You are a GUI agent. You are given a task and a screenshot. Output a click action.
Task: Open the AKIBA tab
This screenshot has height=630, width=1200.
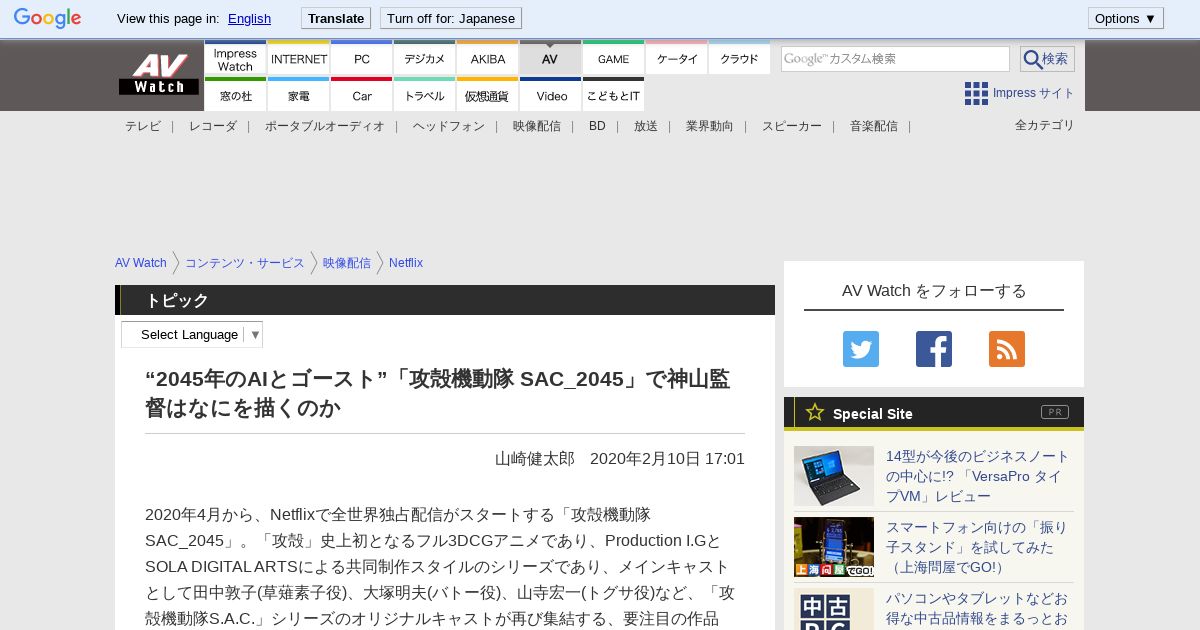(488, 58)
